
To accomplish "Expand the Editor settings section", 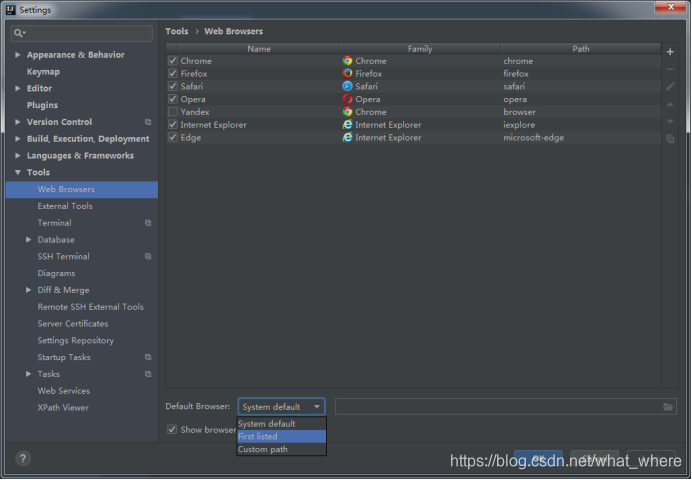I will click(x=18, y=88).
